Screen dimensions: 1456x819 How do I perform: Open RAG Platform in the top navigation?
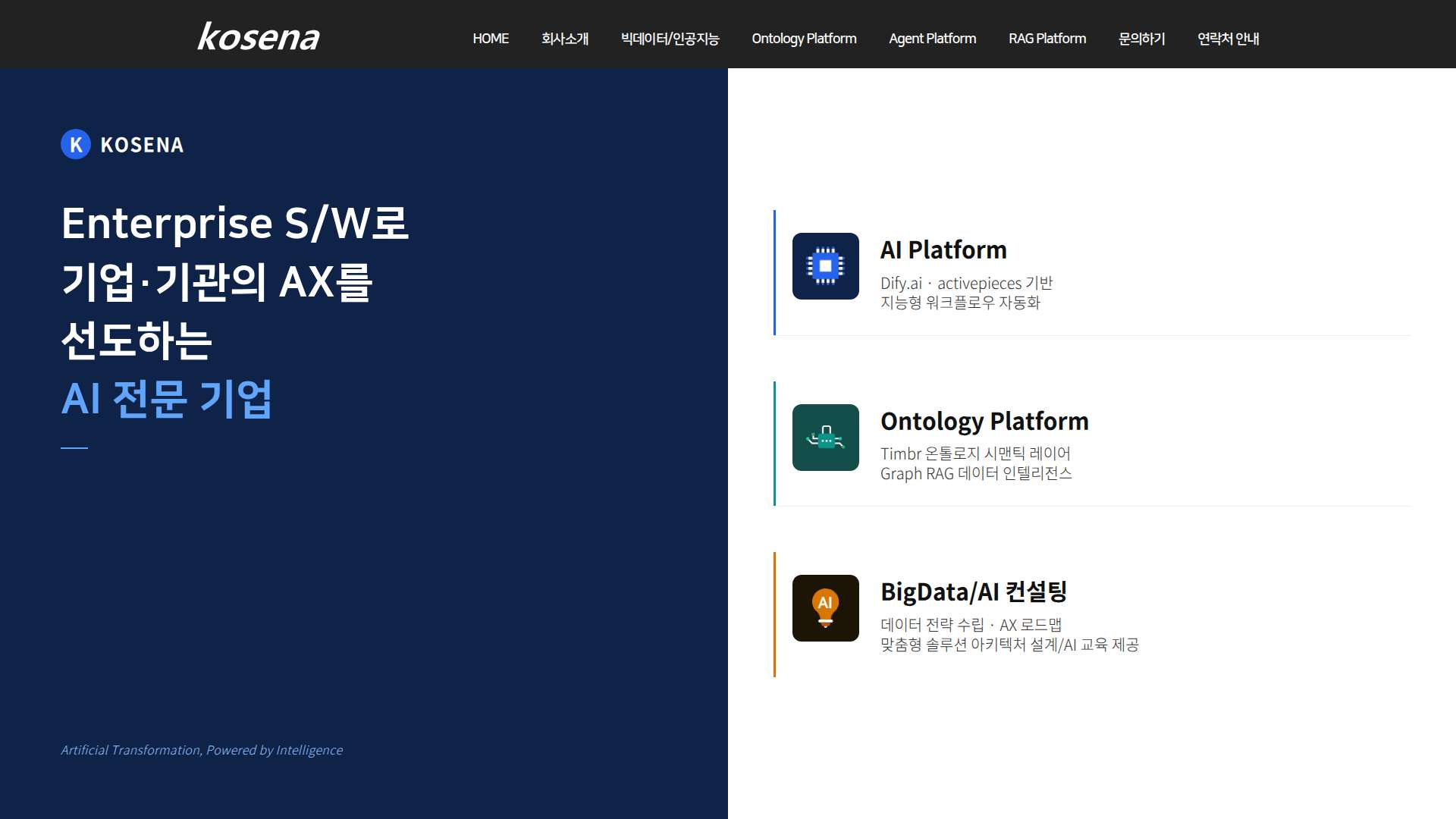(1047, 39)
